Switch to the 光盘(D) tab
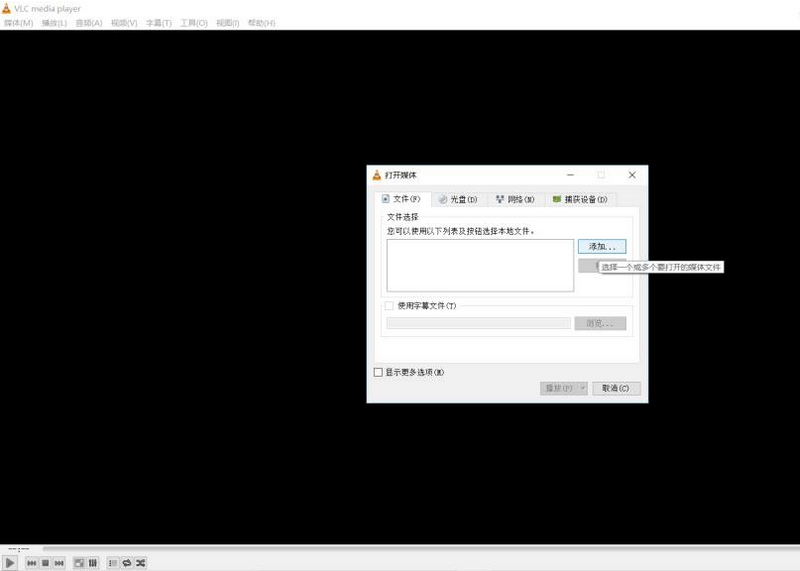This screenshot has height=571, width=800. point(459,200)
